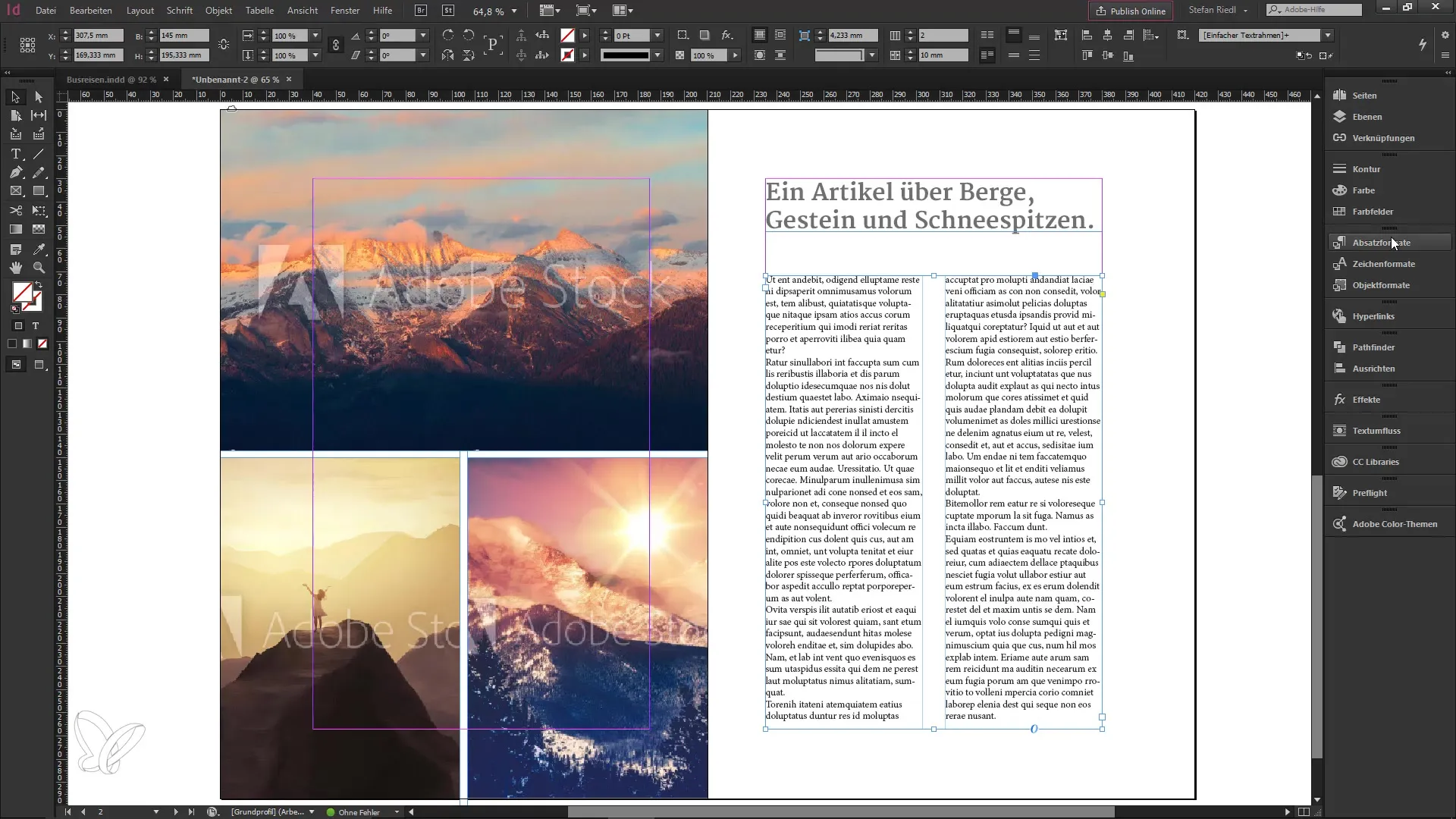This screenshot has width=1456, height=819.
Task: Toggle formatting affects text
Action: 36,326
